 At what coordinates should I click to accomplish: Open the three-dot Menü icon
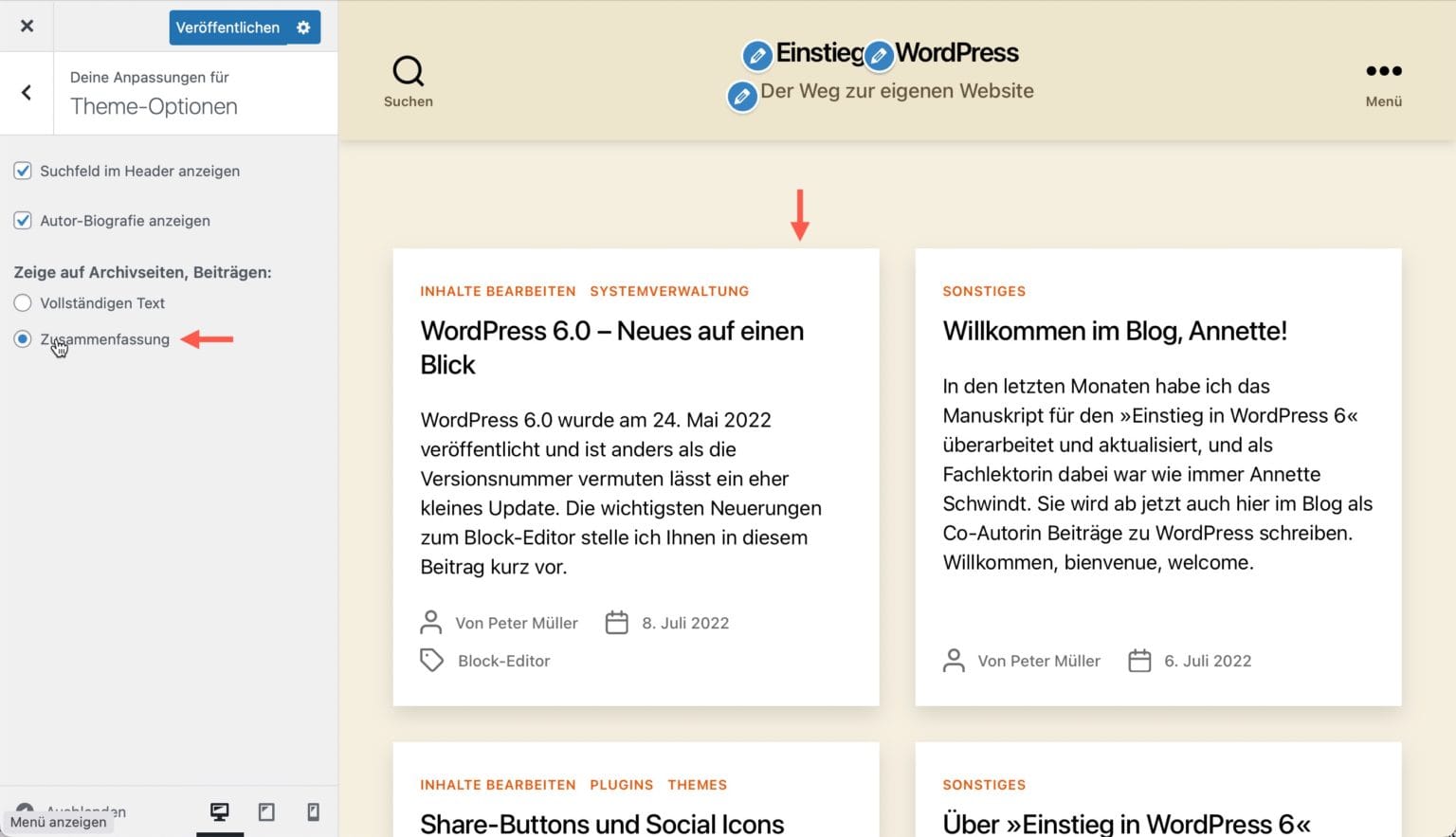coord(1383,70)
